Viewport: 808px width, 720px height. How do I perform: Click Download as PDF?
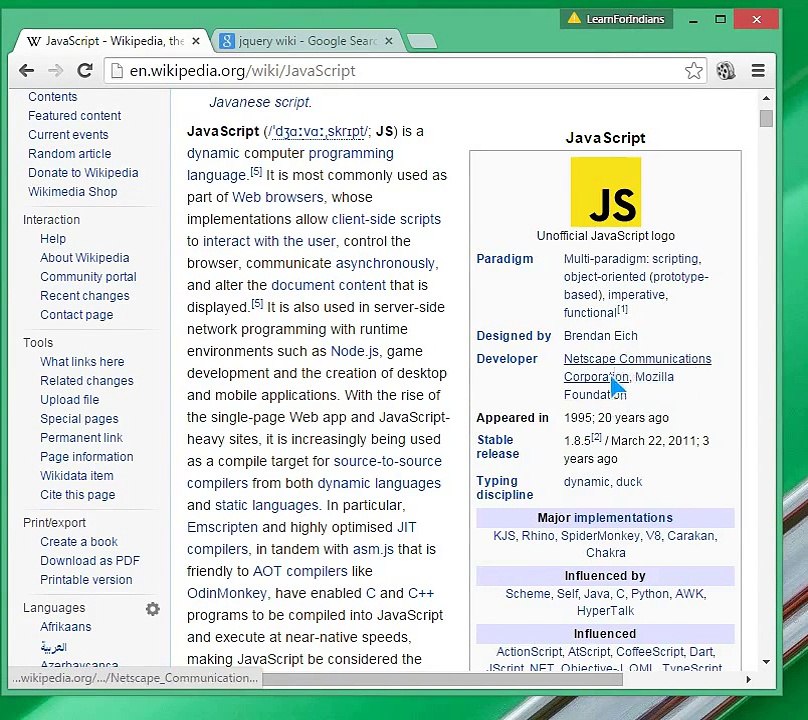pos(90,561)
